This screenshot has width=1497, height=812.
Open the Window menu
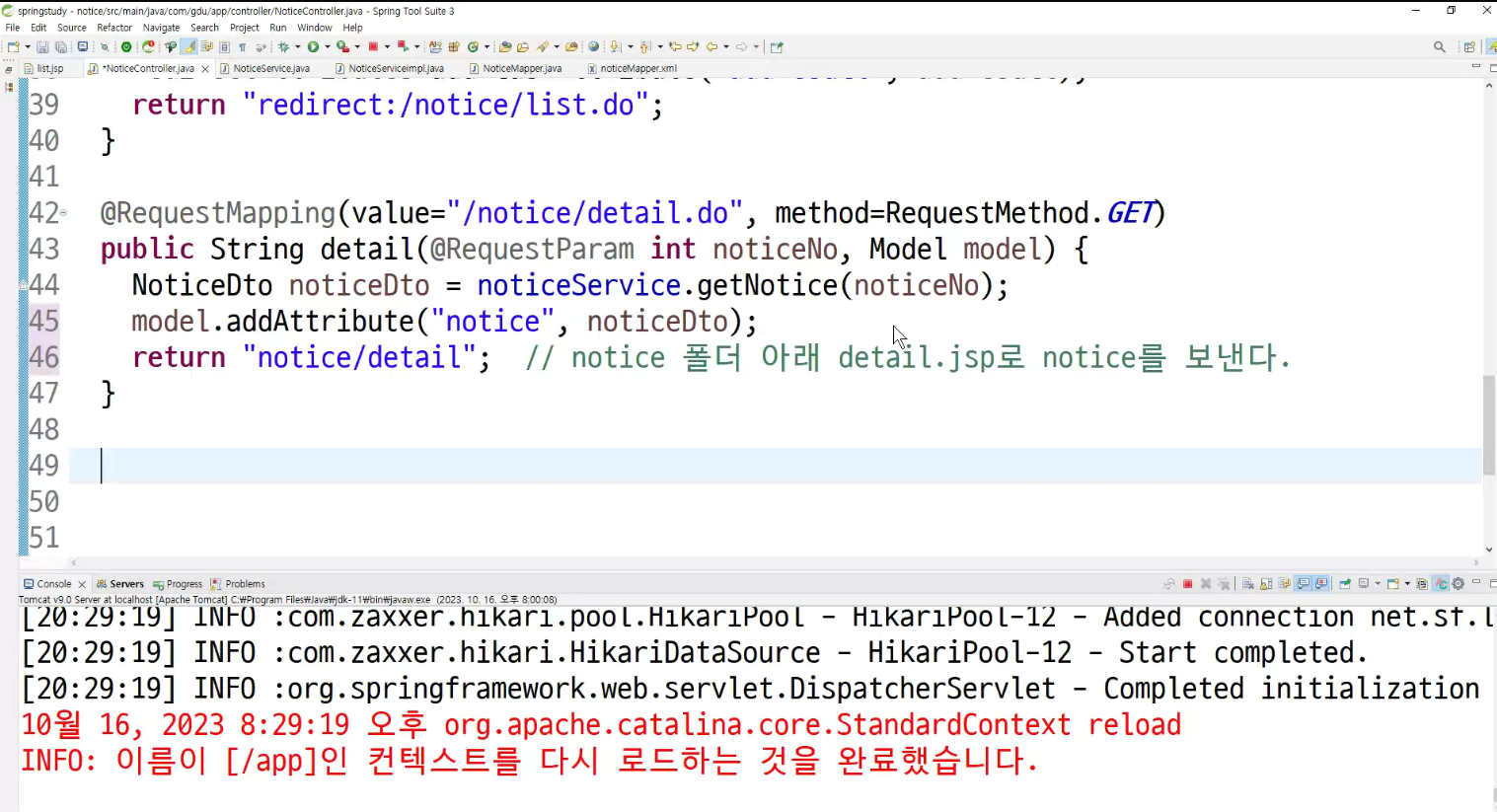(x=315, y=28)
